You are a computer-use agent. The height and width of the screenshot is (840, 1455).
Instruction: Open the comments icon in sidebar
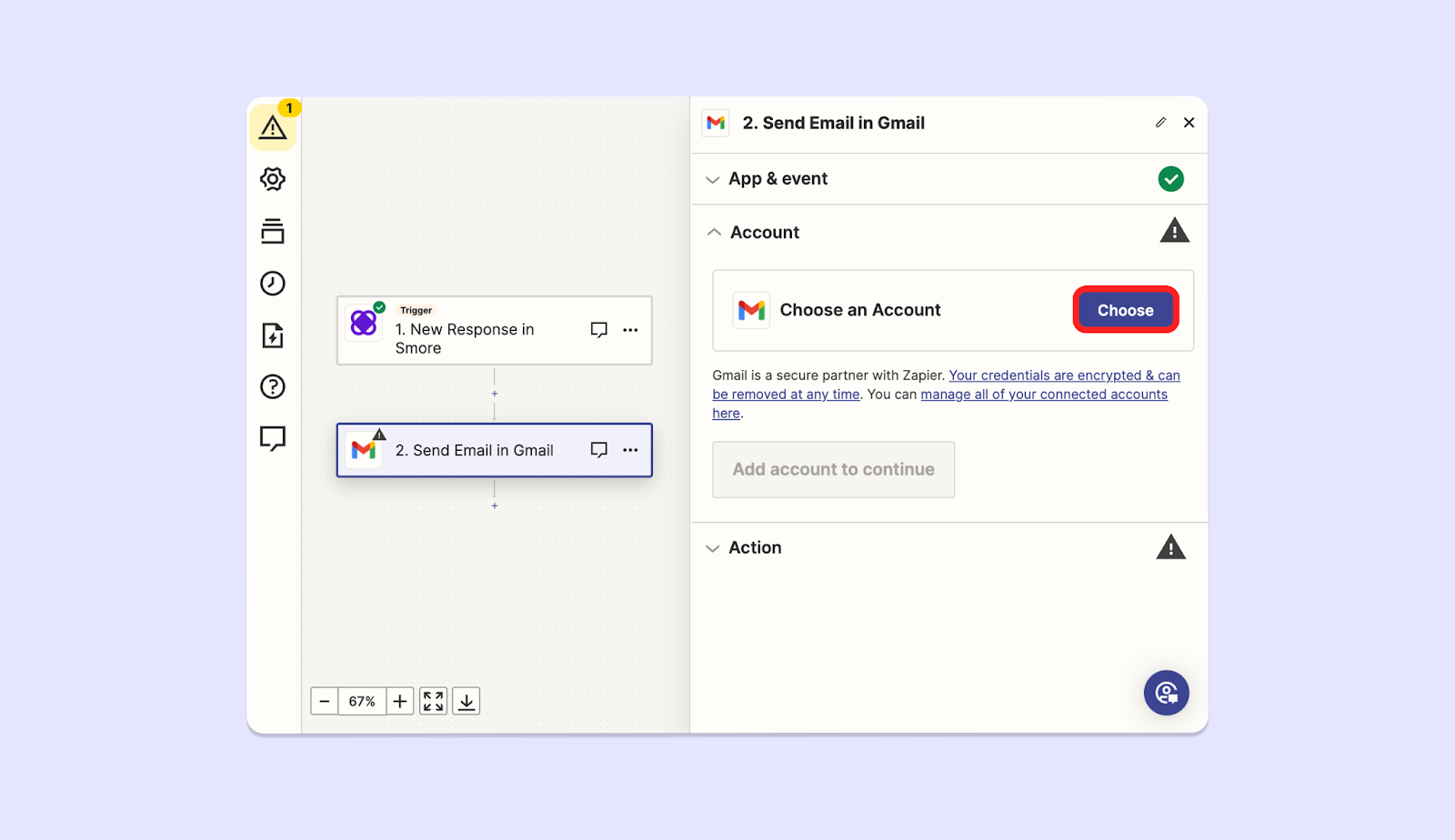pyautogui.click(x=273, y=439)
